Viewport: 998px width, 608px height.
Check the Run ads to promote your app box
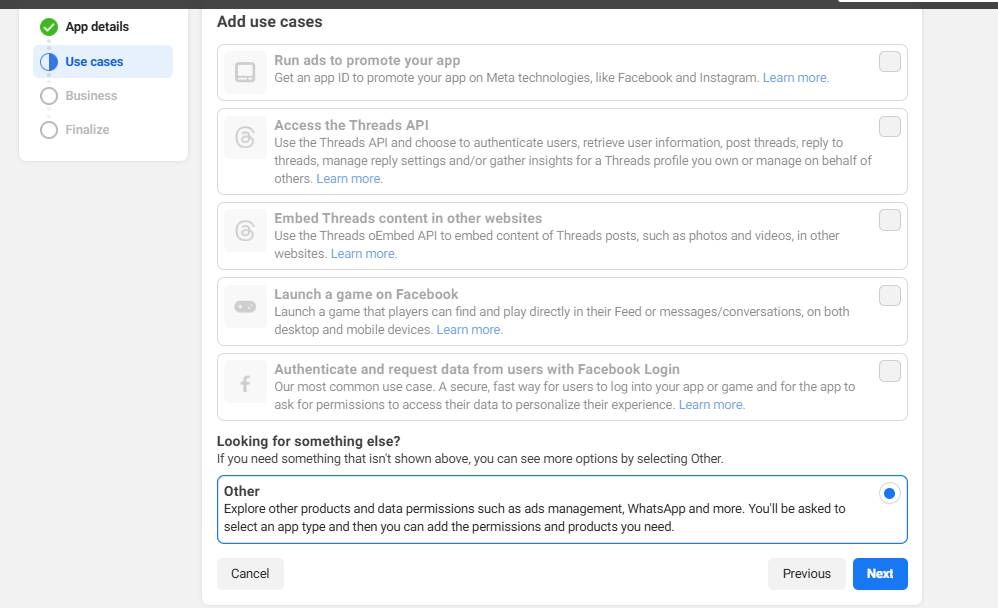click(889, 62)
